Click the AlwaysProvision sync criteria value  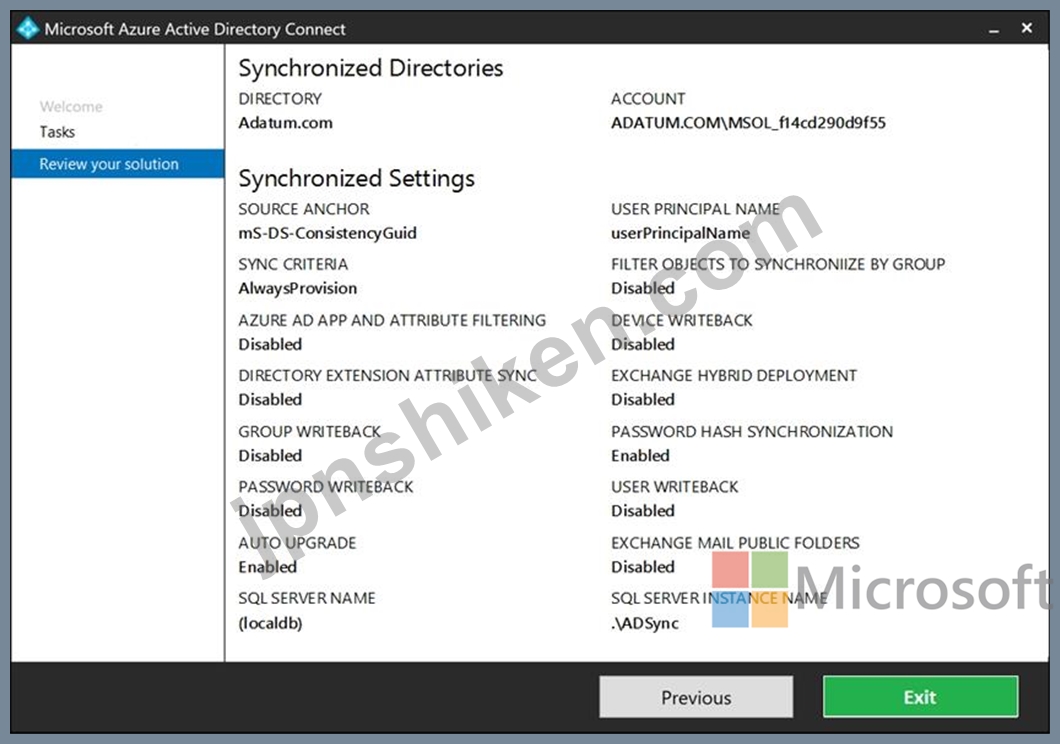click(297, 289)
